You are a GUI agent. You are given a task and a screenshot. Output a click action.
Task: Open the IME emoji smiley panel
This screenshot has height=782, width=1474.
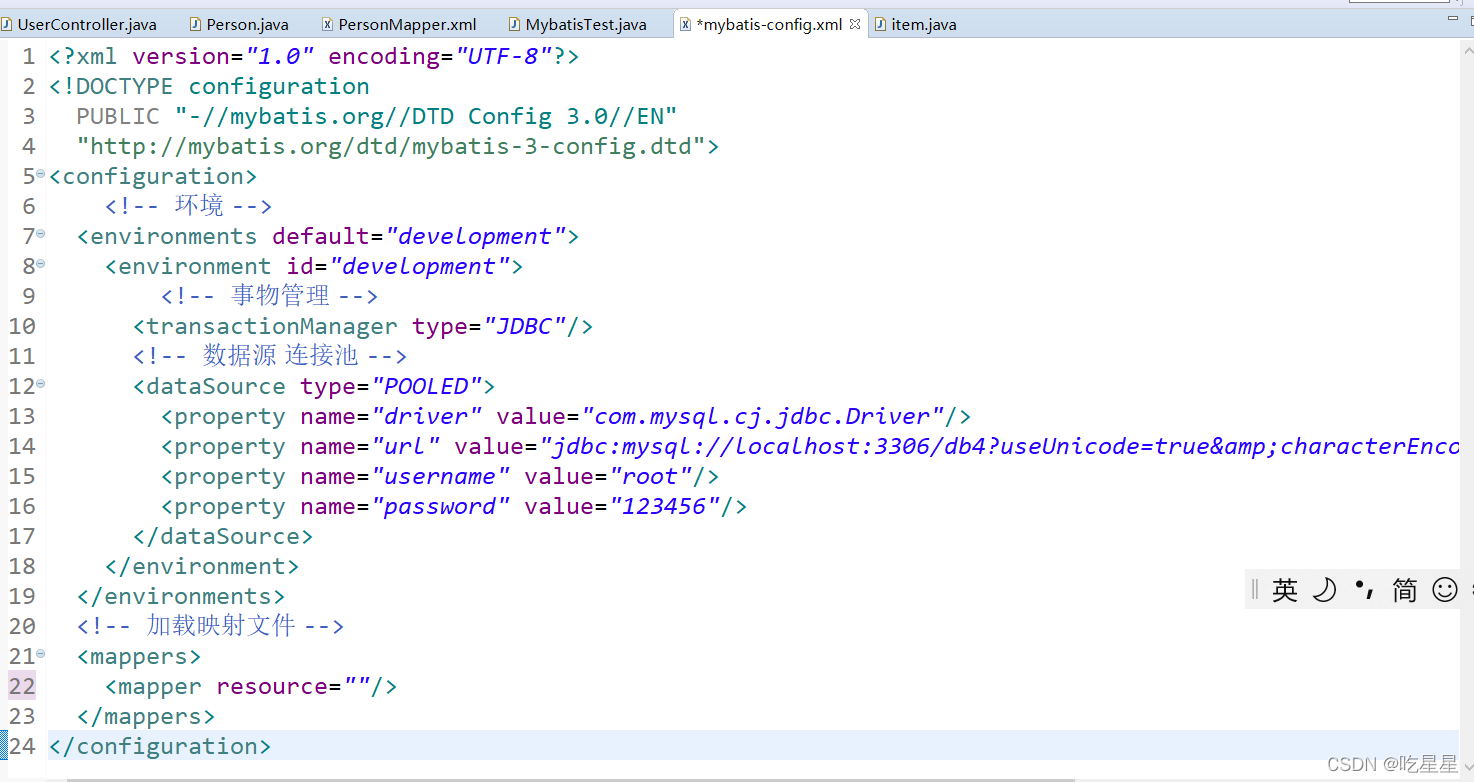[x=1445, y=590]
